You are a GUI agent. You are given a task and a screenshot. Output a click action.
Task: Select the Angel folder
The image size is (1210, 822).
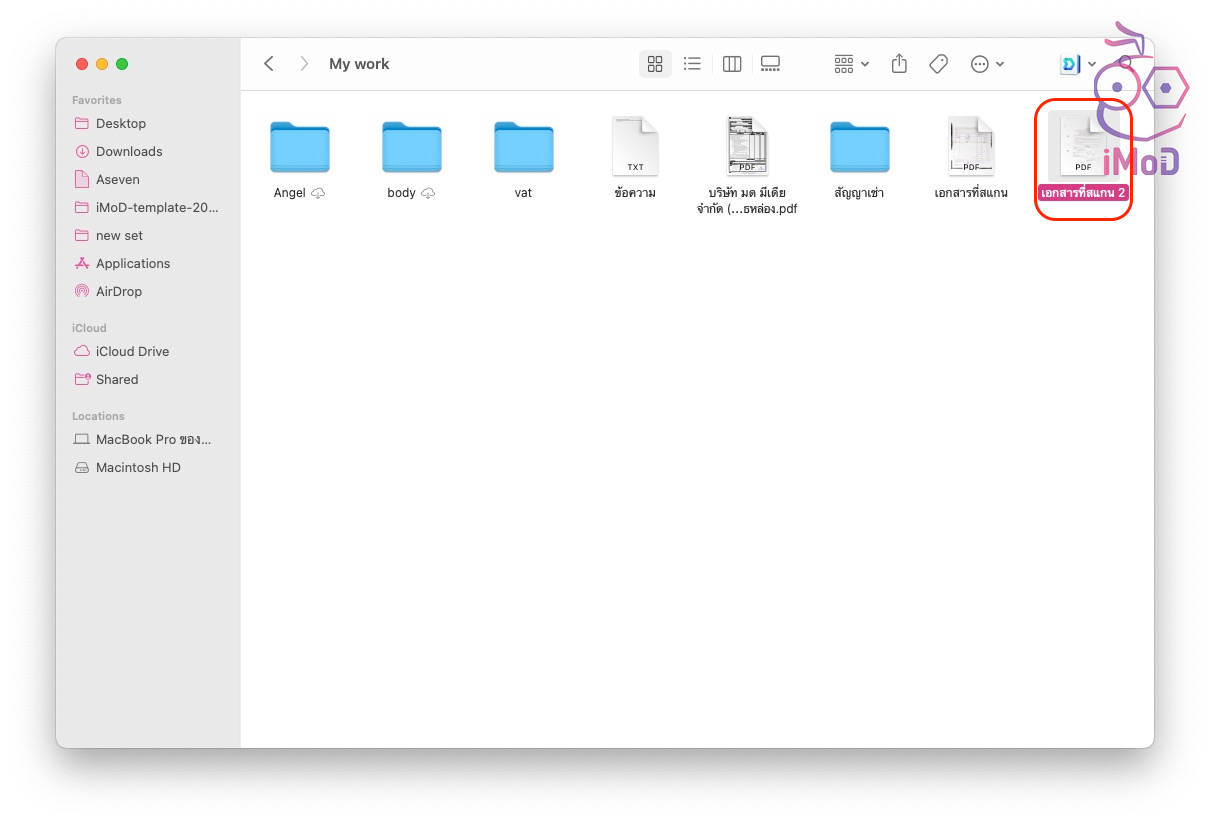(300, 148)
